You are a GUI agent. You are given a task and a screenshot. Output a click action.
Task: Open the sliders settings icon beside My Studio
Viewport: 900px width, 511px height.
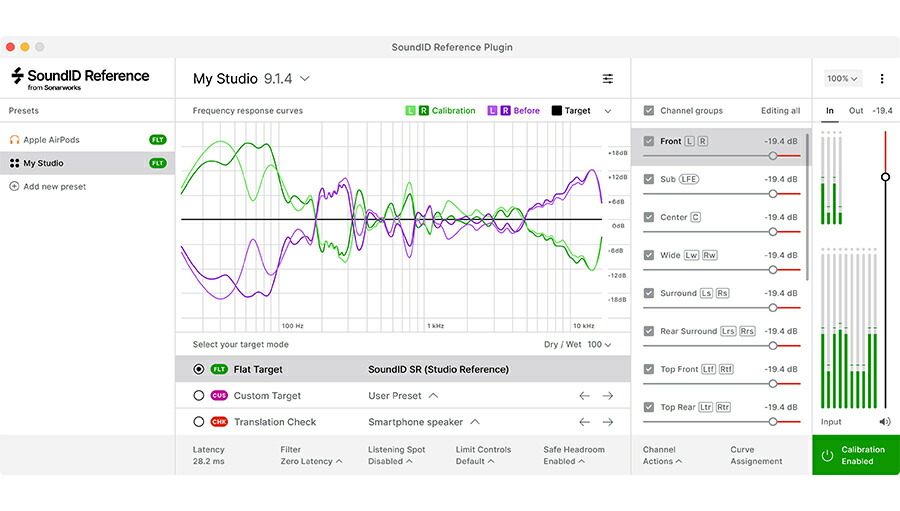pyautogui.click(x=608, y=79)
